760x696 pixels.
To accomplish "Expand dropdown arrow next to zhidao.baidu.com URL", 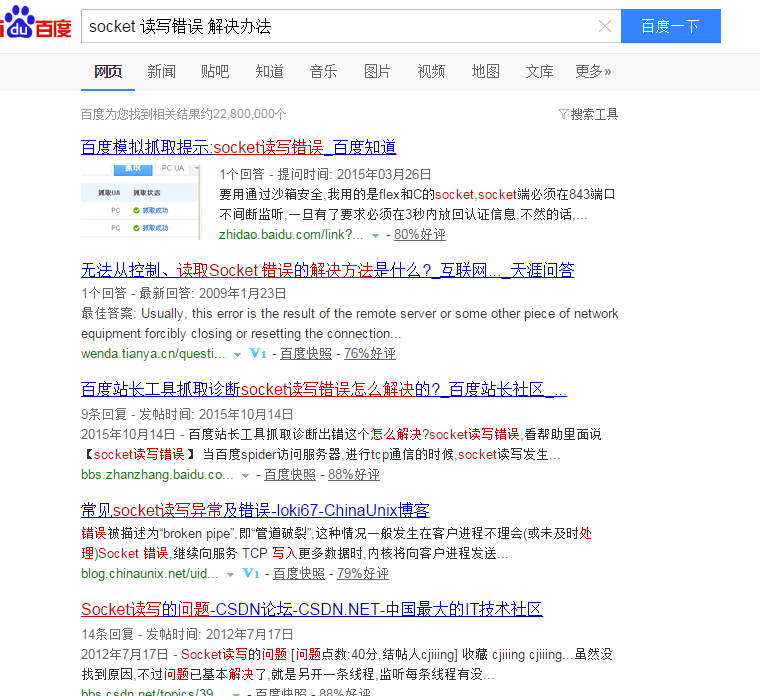I will point(375,236).
